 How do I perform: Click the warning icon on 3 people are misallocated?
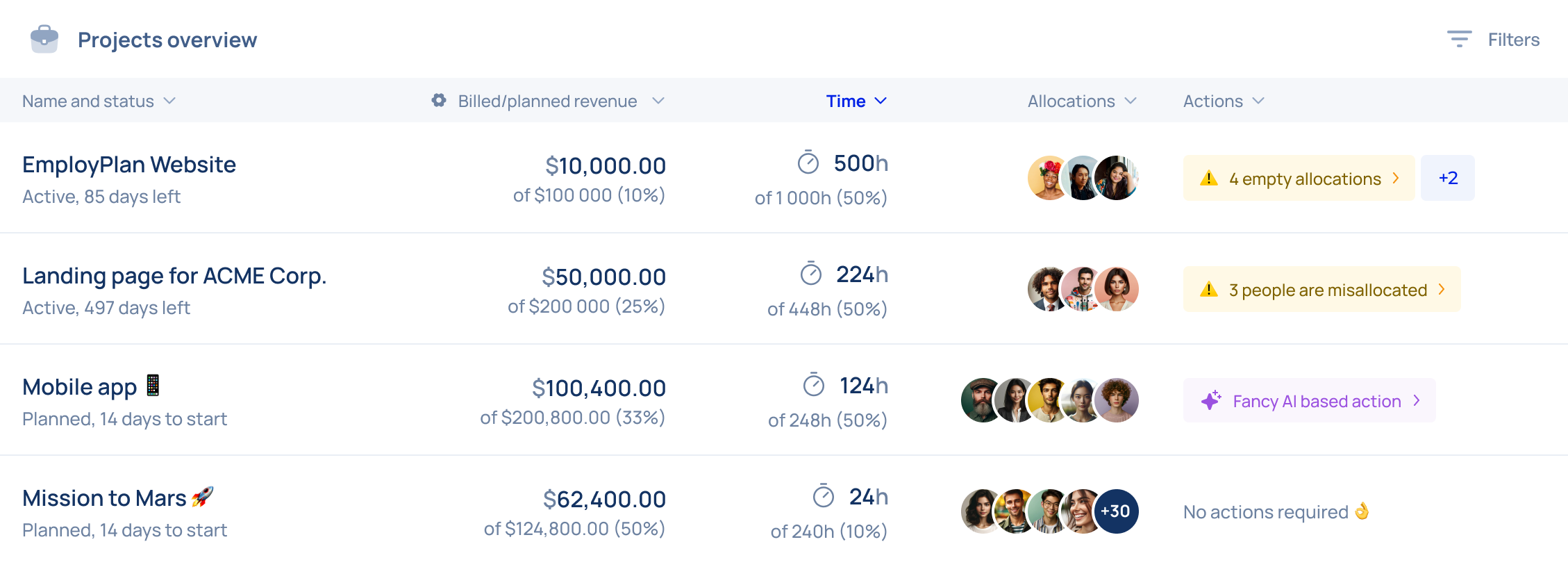pos(1209,290)
